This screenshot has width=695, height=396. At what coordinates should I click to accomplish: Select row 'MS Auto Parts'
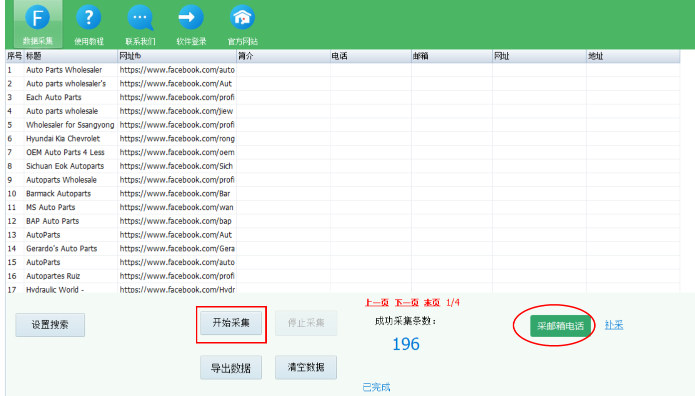pos(343,207)
